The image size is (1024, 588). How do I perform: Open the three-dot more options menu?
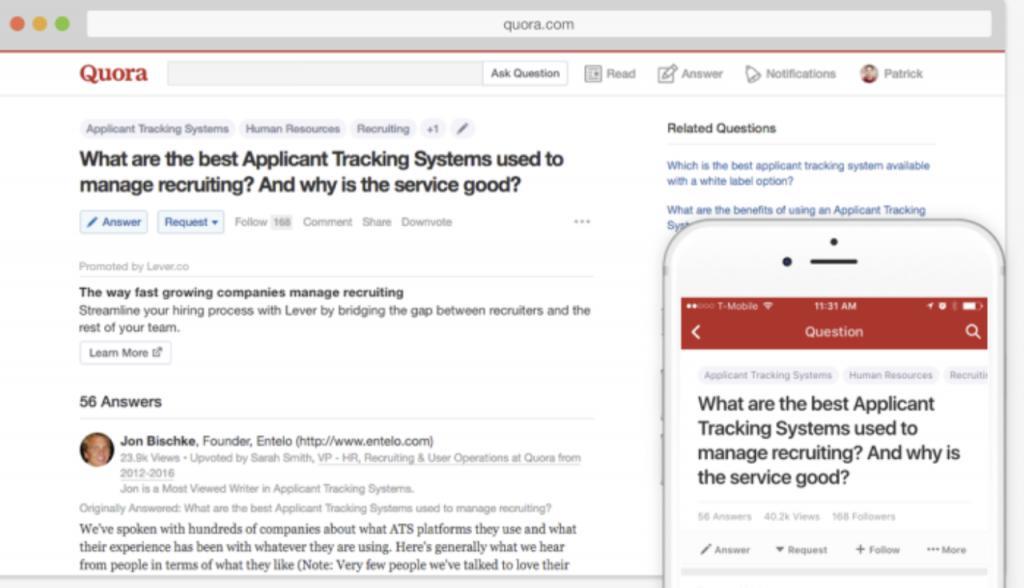click(x=582, y=221)
